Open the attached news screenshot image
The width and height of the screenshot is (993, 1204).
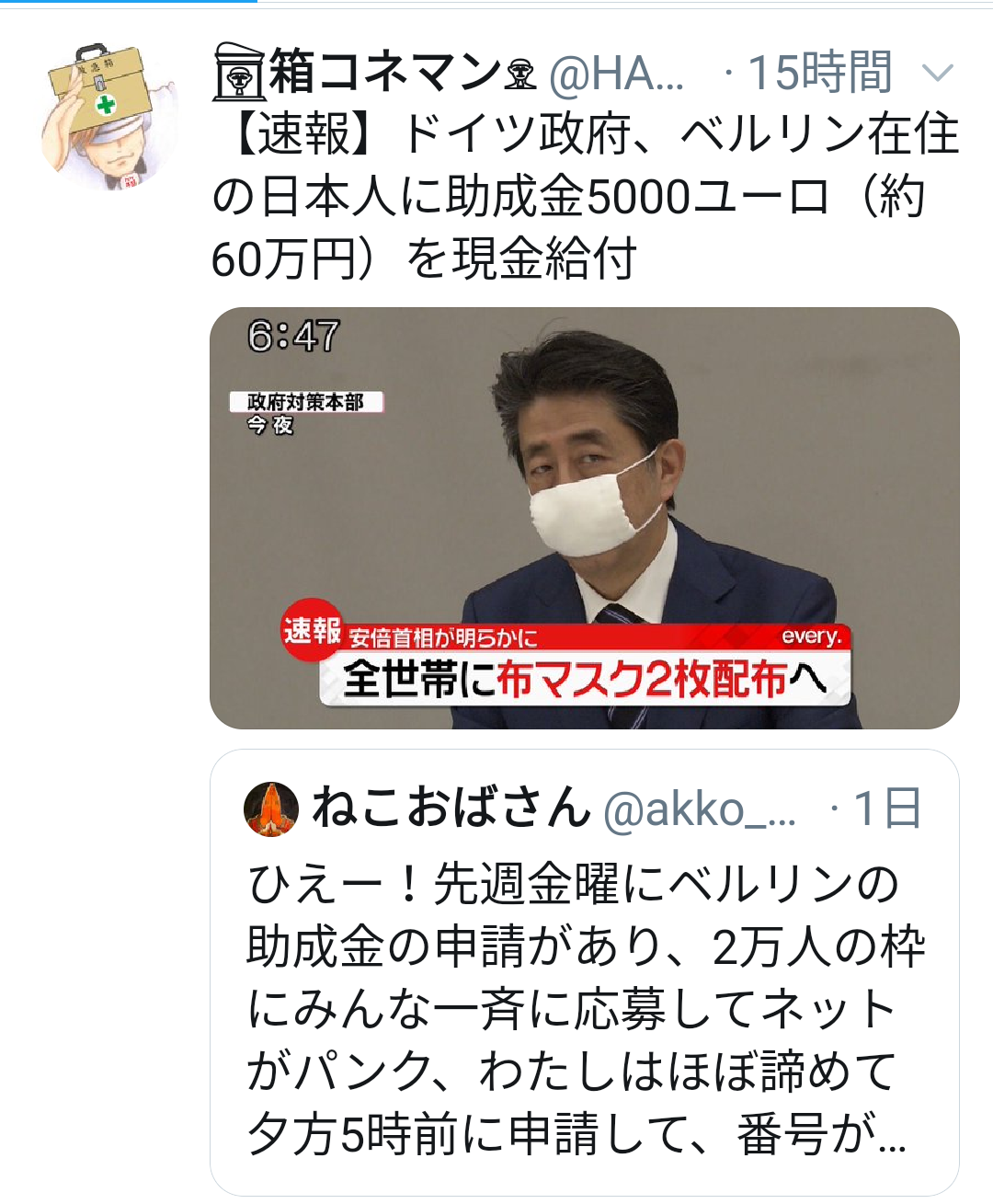[x=585, y=519]
